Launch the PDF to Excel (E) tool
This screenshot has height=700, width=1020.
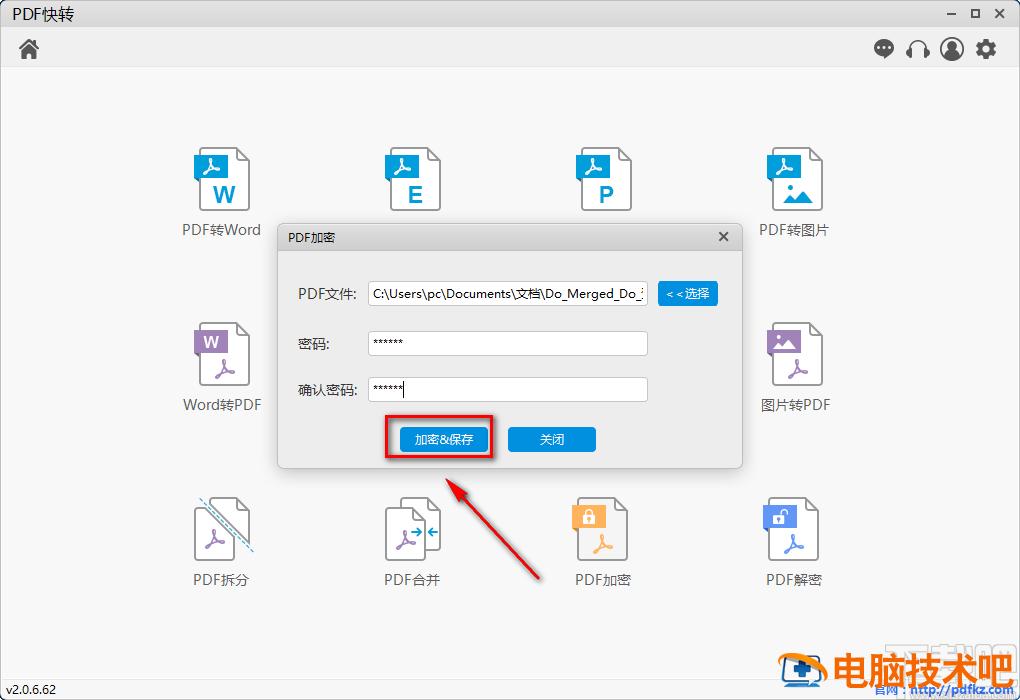pos(412,179)
